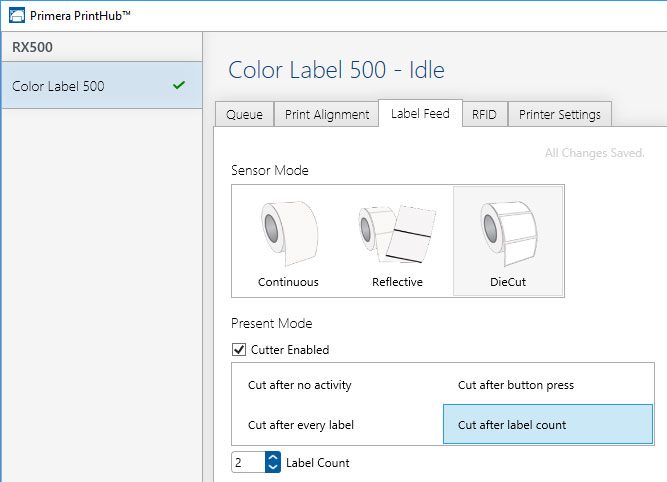The height and width of the screenshot is (482, 667).
Task: Toggle the Cutter Enabled checkbox
Action: coord(239,350)
